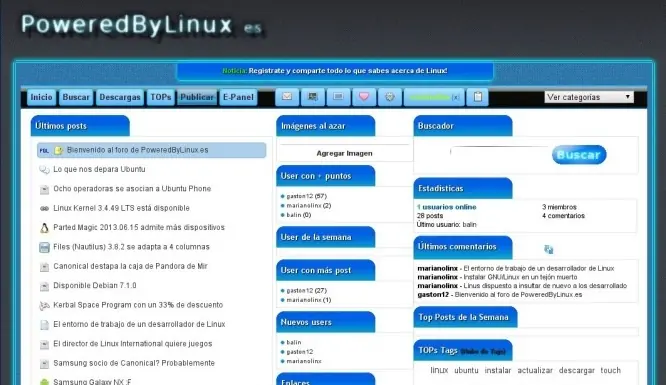This screenshot has width=666, height=385.
Task: Select the touch tag
Action: [610, 371]
